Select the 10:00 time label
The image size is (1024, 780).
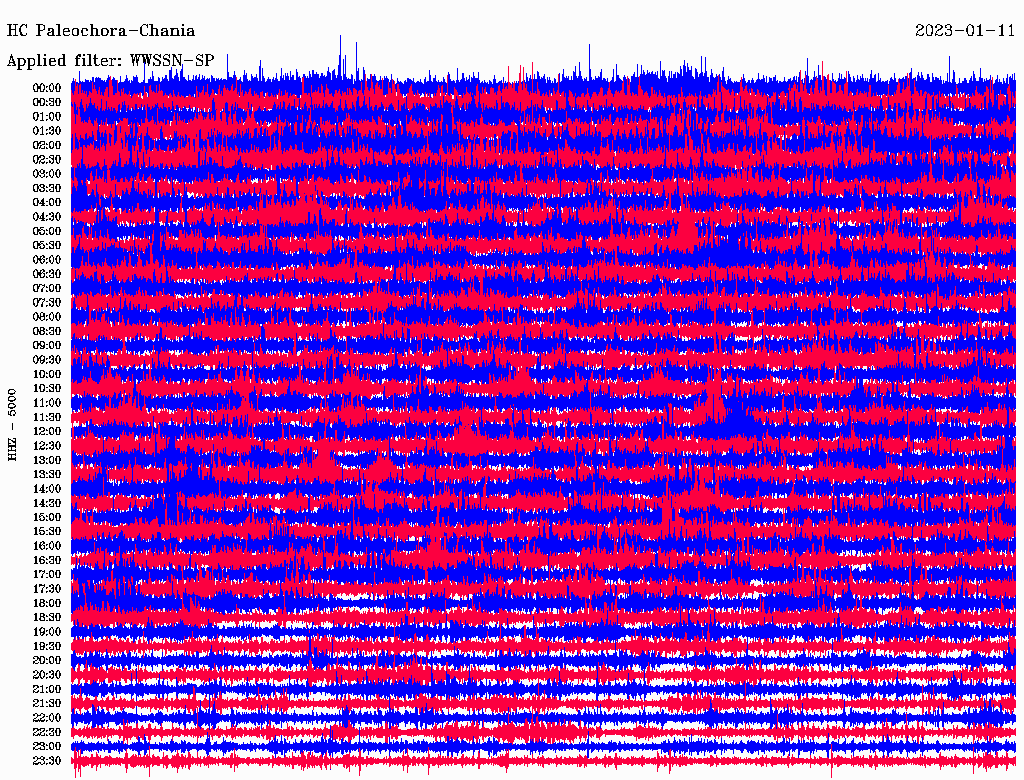47,375
